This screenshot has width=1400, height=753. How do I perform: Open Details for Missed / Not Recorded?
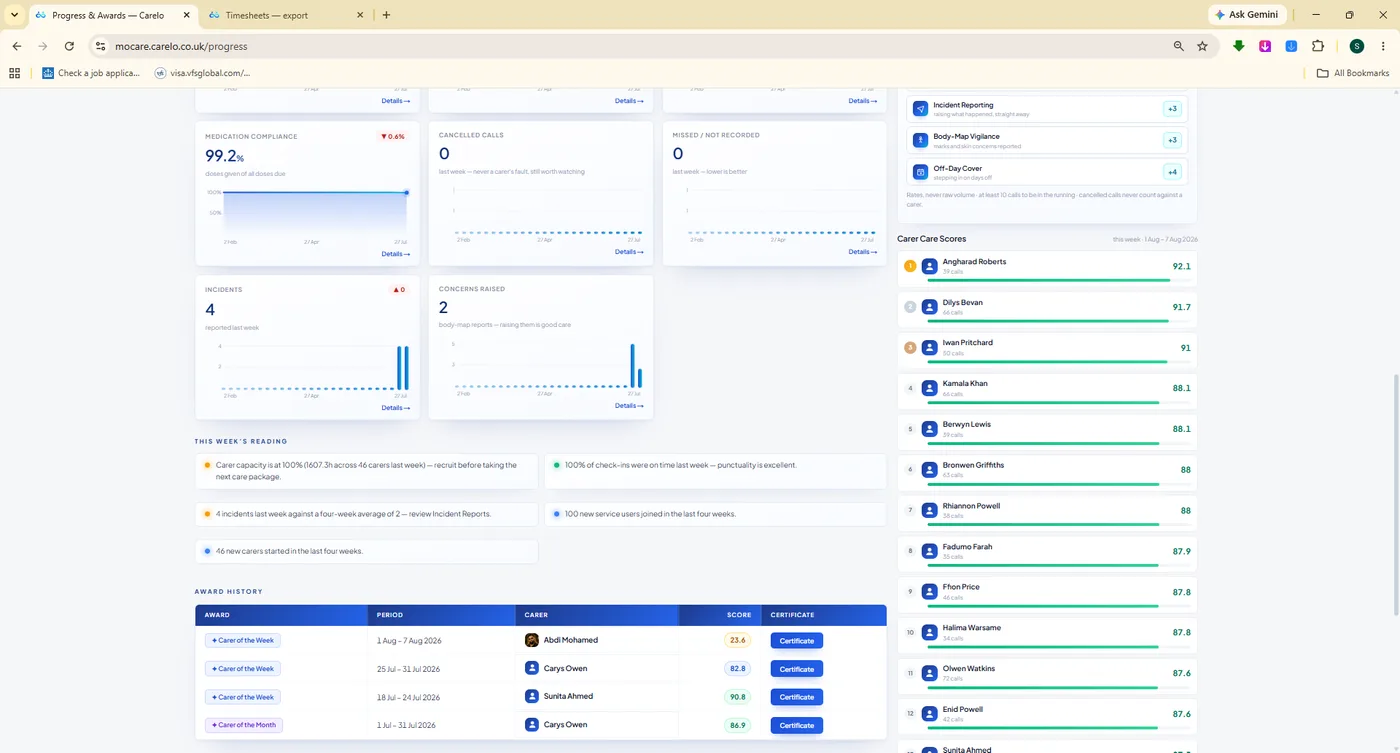coord(863,252)
